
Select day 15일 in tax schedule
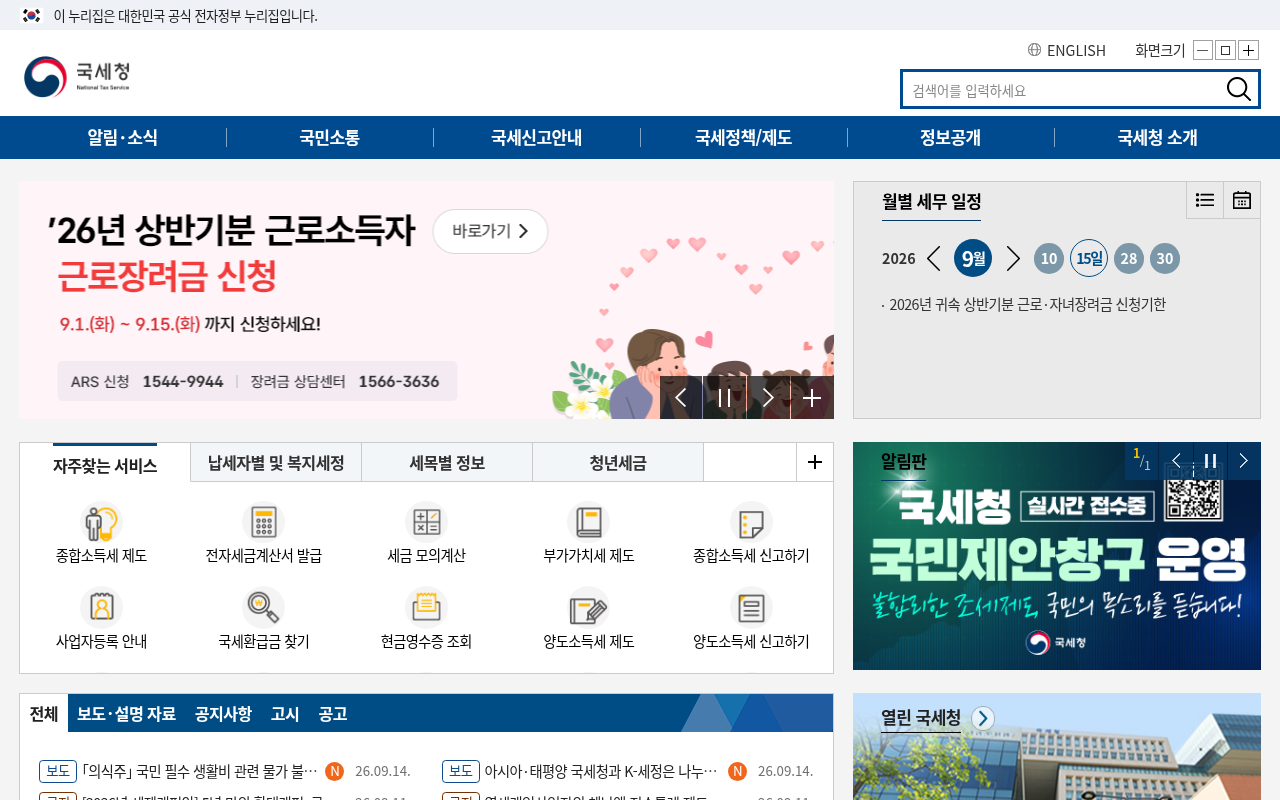1089,258
